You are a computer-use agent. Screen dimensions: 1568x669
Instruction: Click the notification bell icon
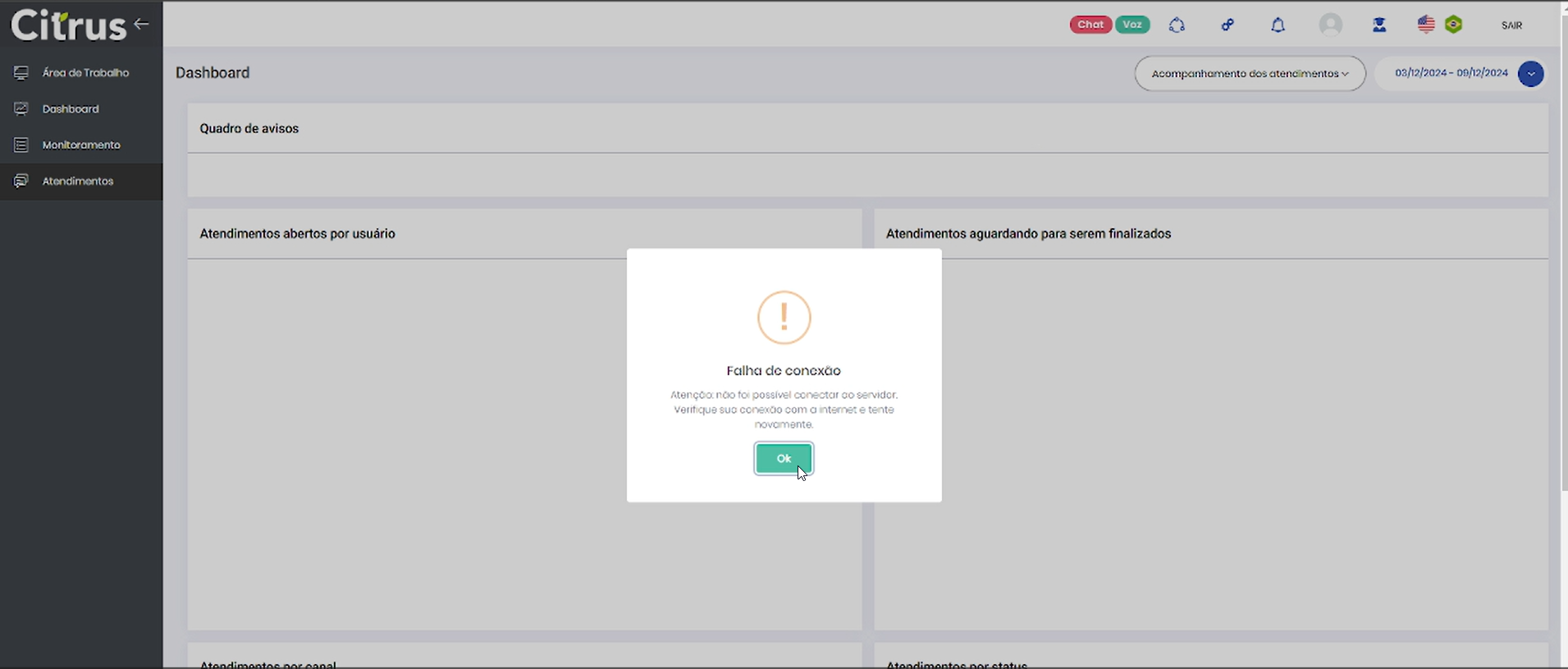tap(1278, 25)
